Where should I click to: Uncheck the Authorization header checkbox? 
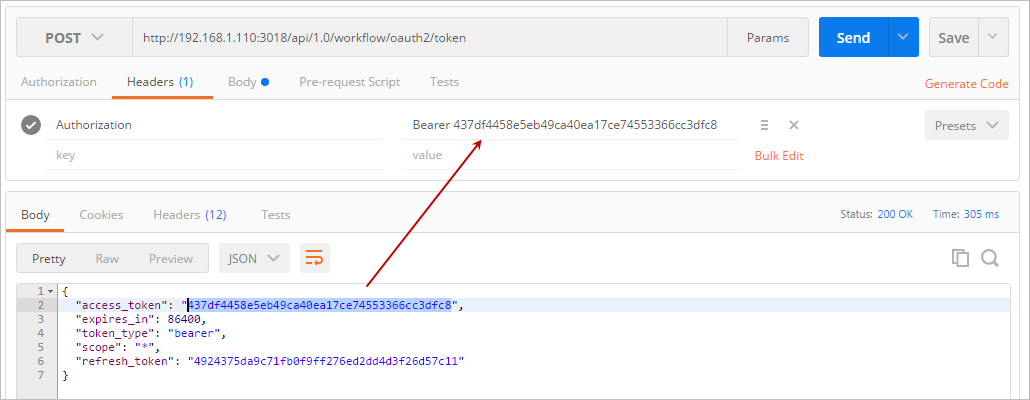[x=31, y=125]
